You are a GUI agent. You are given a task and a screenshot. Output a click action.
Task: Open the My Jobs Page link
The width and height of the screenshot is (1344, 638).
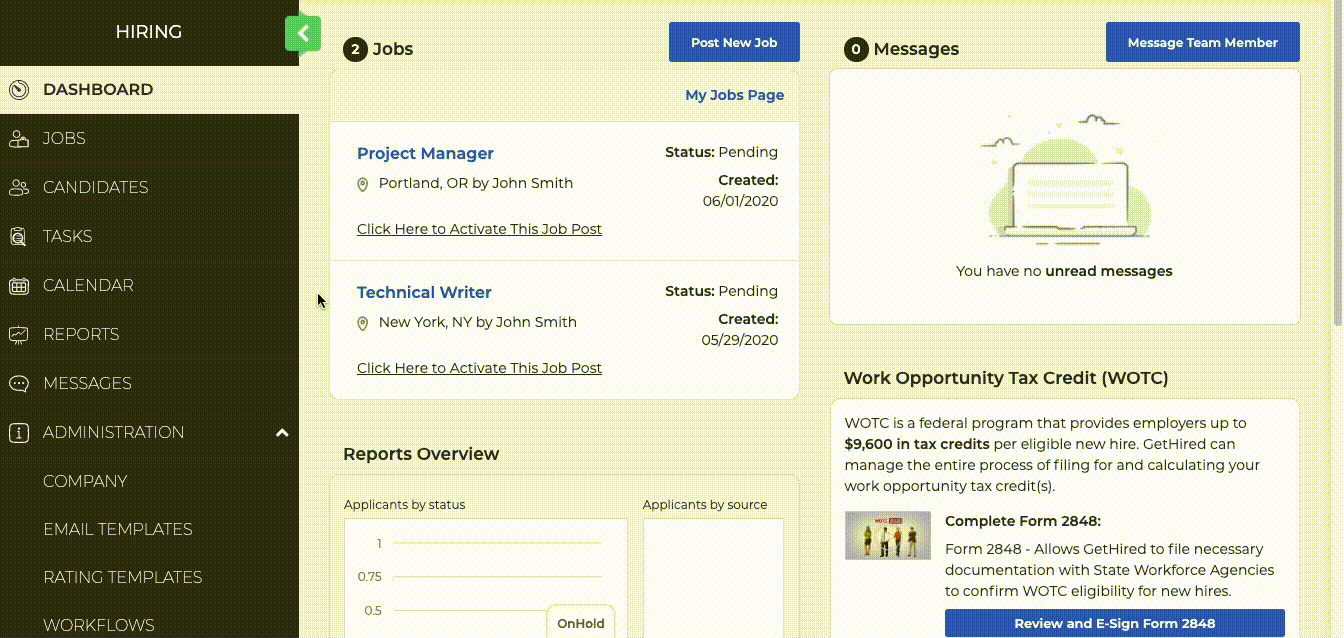click(734, 94)
